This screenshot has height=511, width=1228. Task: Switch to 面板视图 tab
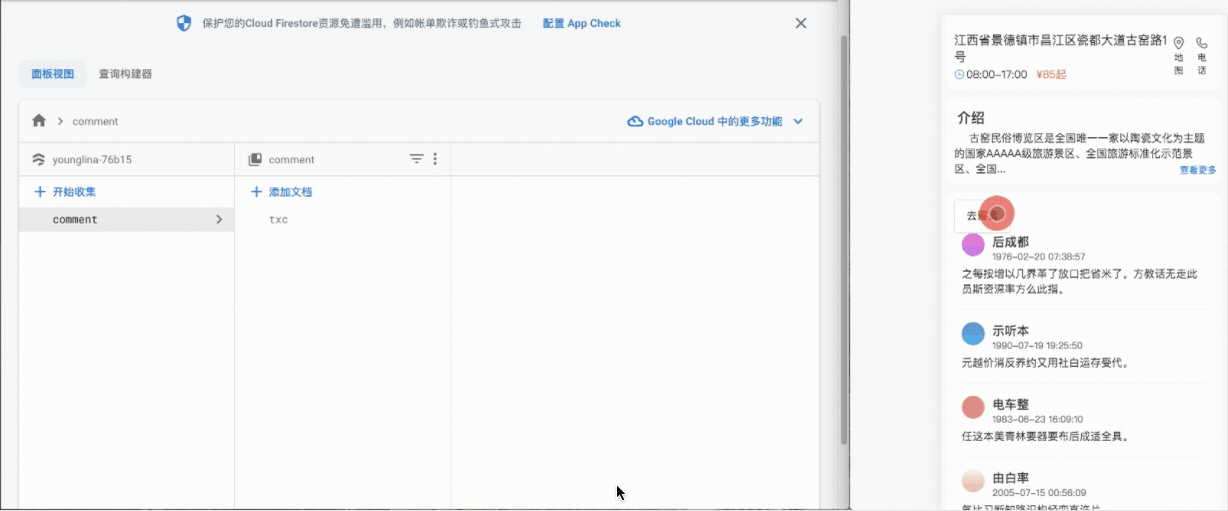point(52,74)
